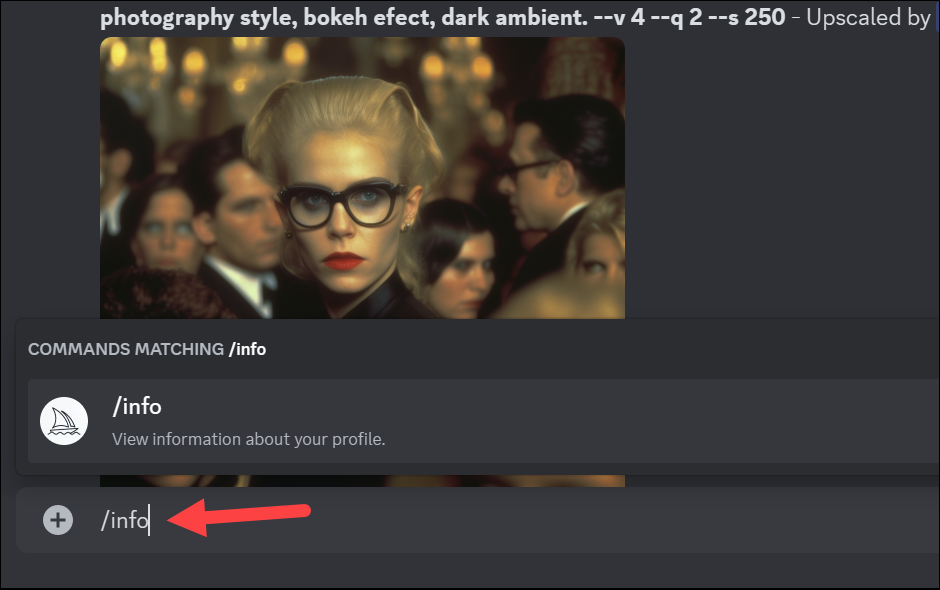Screen dimensions: 940x590
Task: Click the bold prompt text above the image
Action: click(442, 17)
